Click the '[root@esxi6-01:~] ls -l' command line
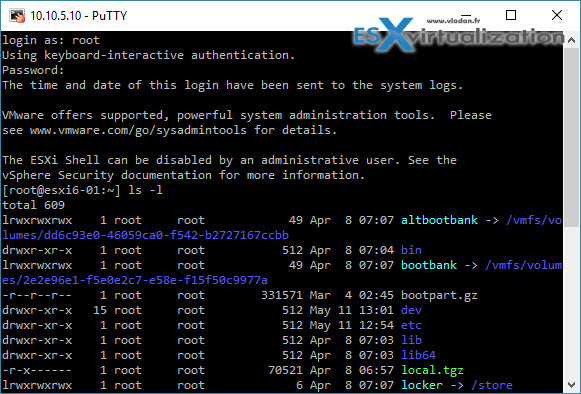 tap(83, 190)
